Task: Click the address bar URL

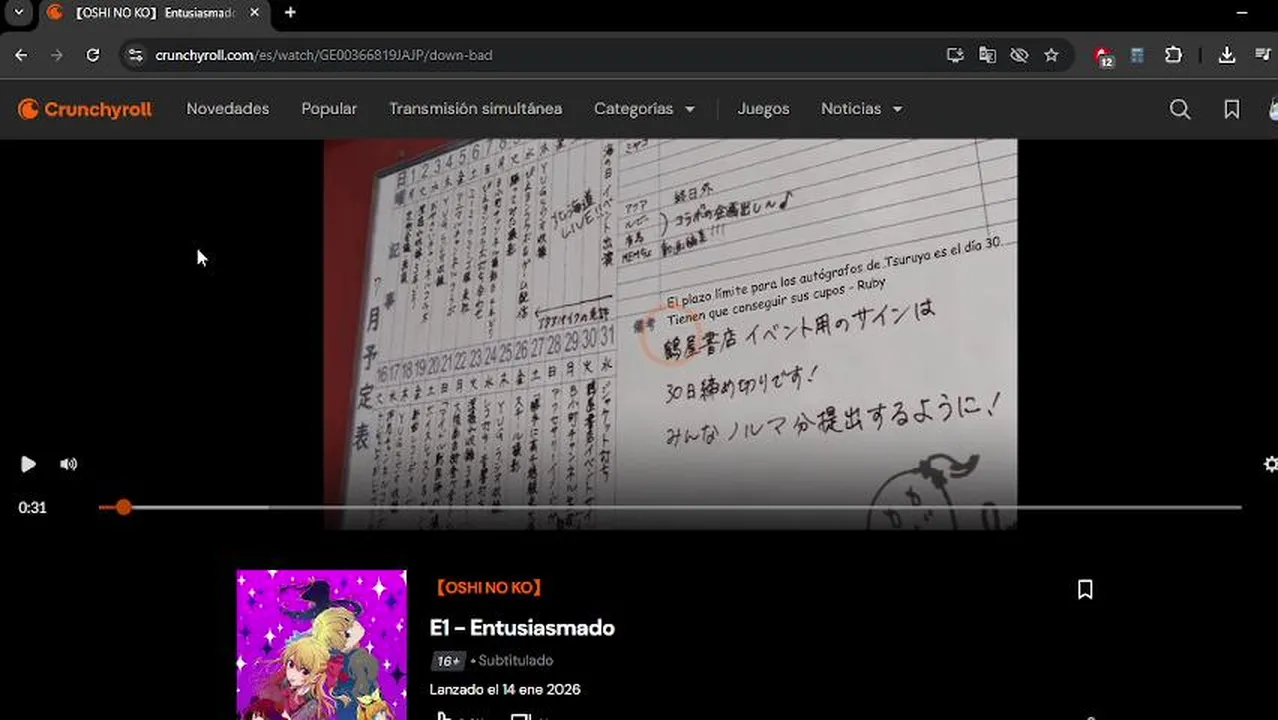Action: [324, 55]
